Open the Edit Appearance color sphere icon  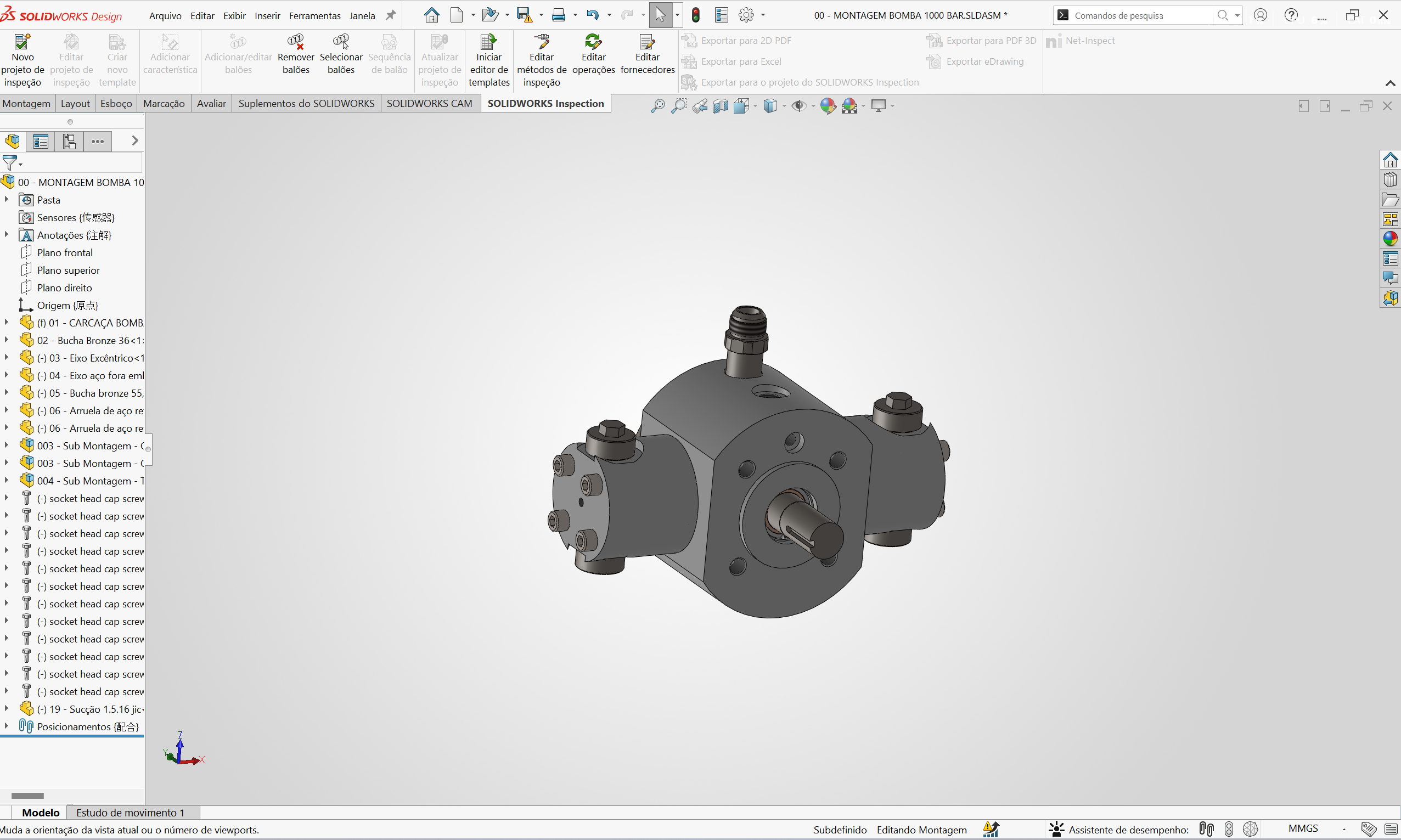[x=828, y=106]
